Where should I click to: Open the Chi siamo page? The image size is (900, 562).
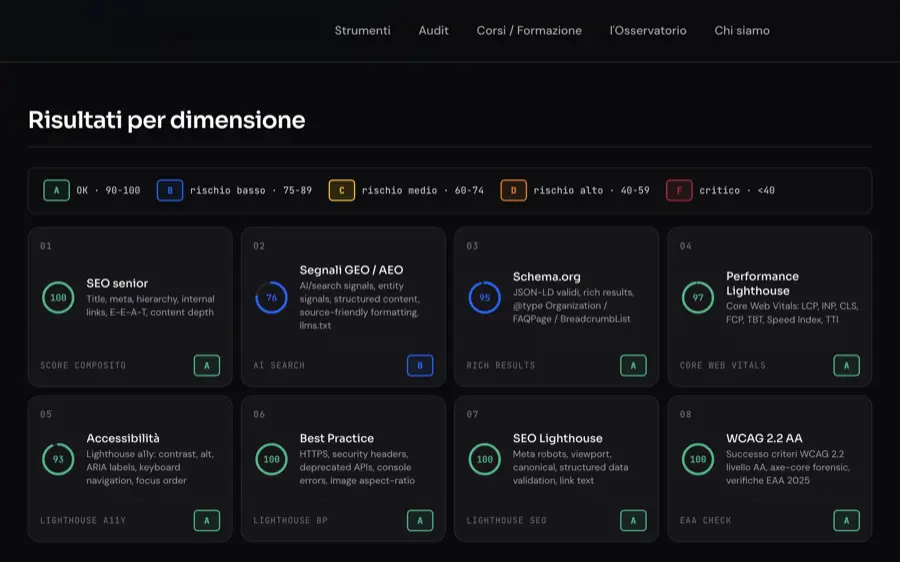[742, 30]
